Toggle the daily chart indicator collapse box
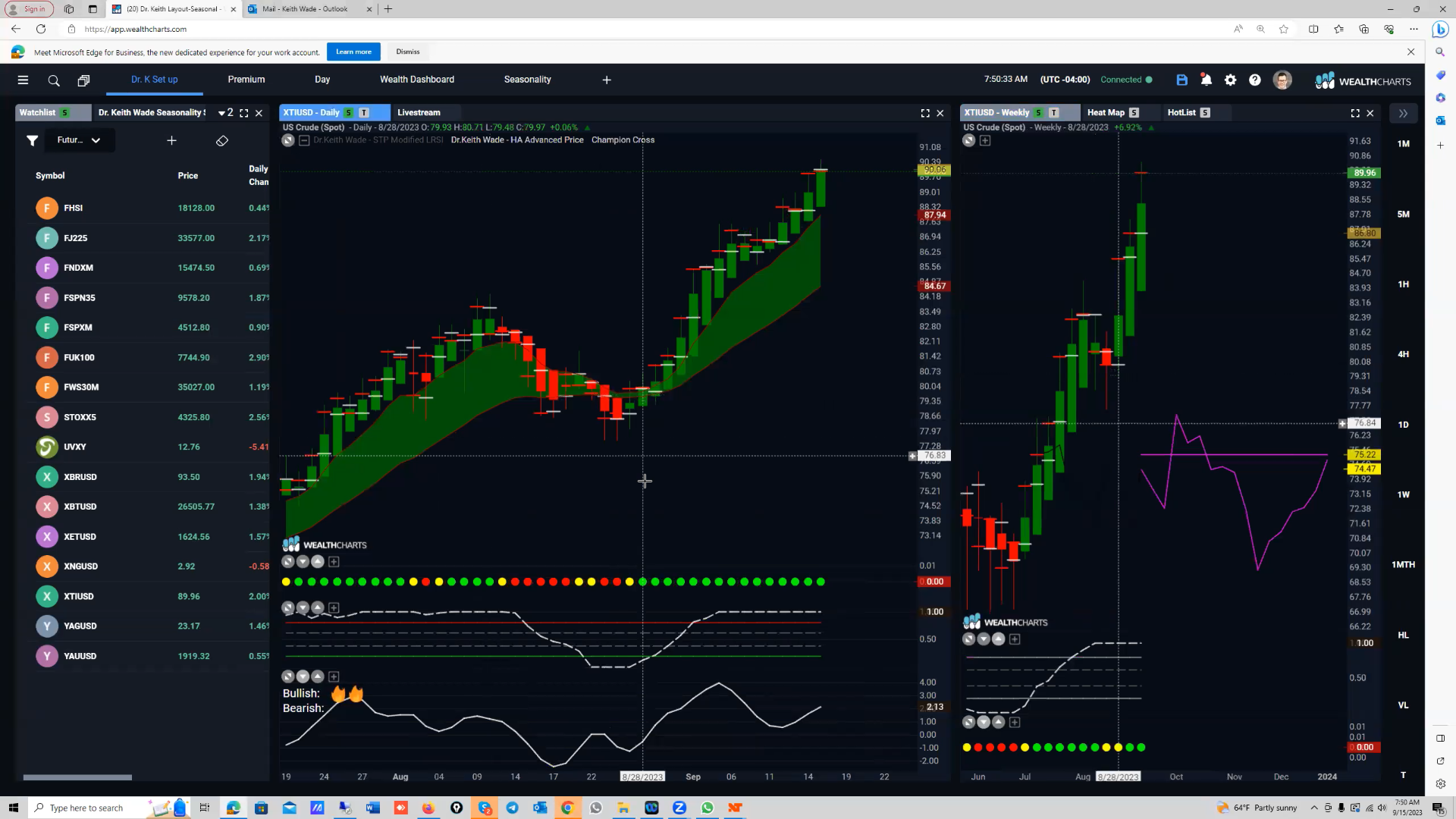The height and width of the screenshot is (819, 1456). click(x=304, y=140)
